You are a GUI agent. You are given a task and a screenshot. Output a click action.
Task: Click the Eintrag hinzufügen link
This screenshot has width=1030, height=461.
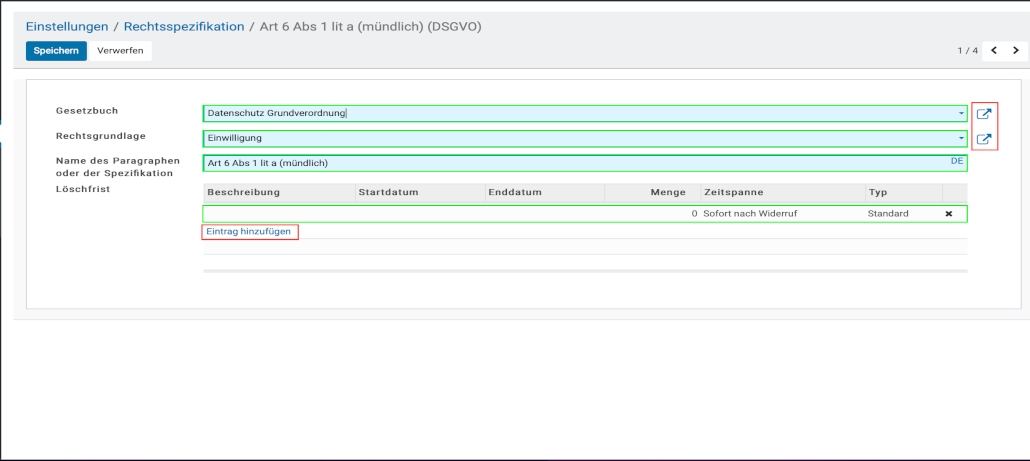[249, 232]
